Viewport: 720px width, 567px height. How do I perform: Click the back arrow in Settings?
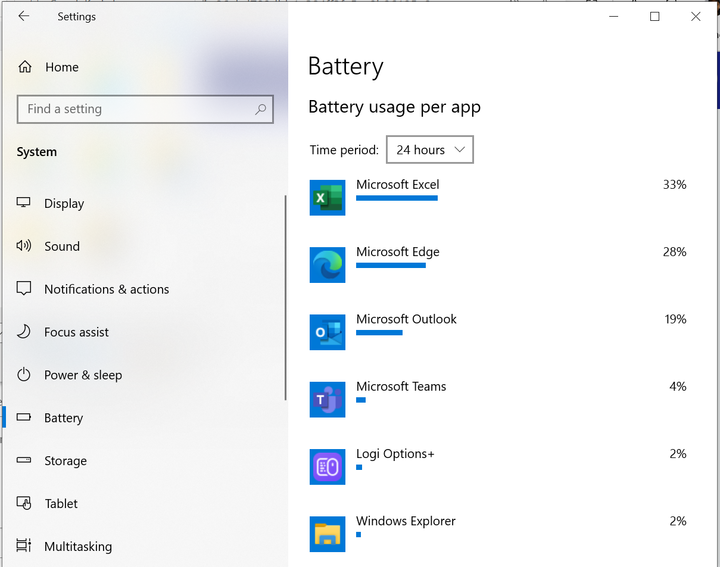tap(23, 17)
